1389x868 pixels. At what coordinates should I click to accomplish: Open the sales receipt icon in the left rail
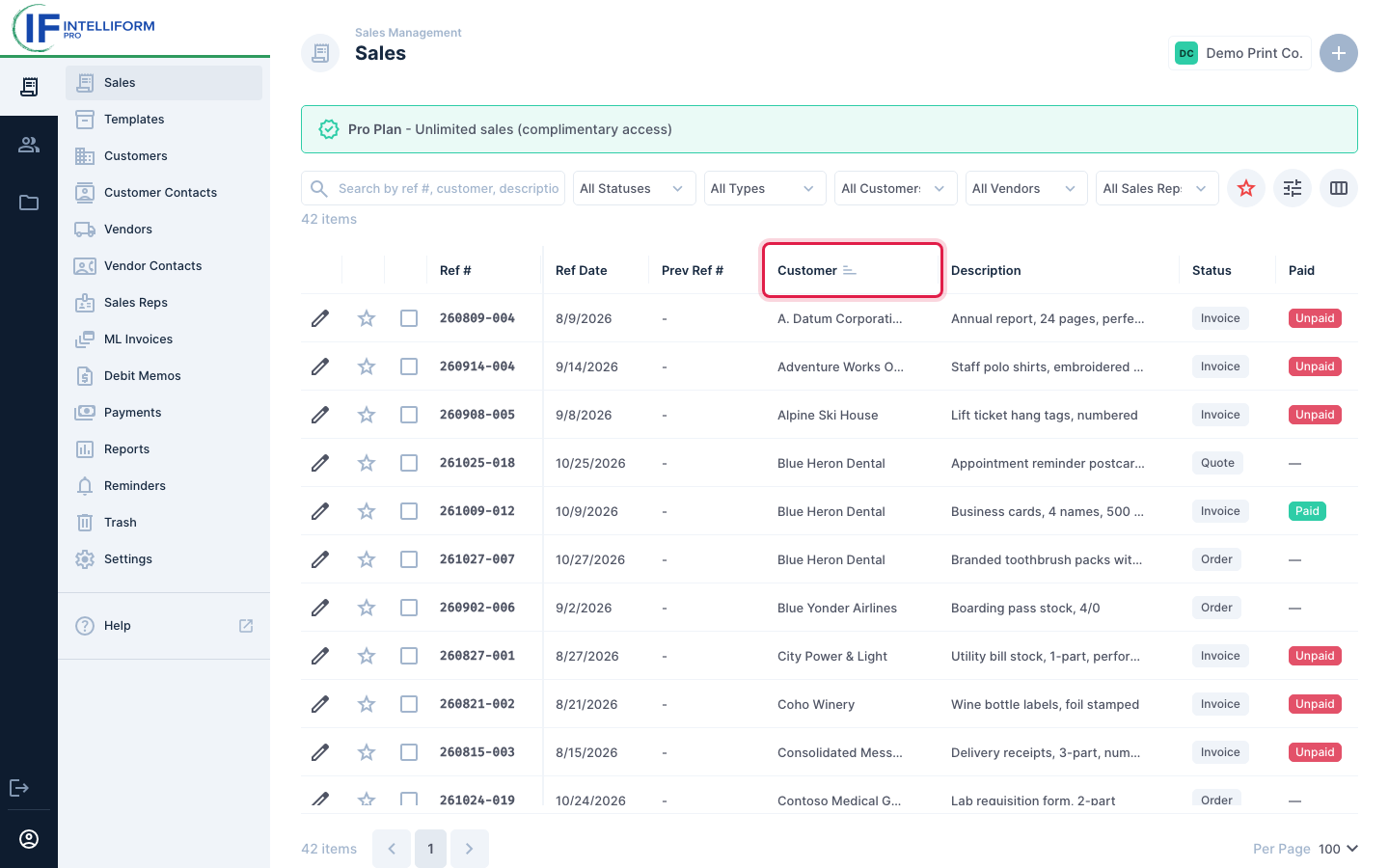pos(29,87)
